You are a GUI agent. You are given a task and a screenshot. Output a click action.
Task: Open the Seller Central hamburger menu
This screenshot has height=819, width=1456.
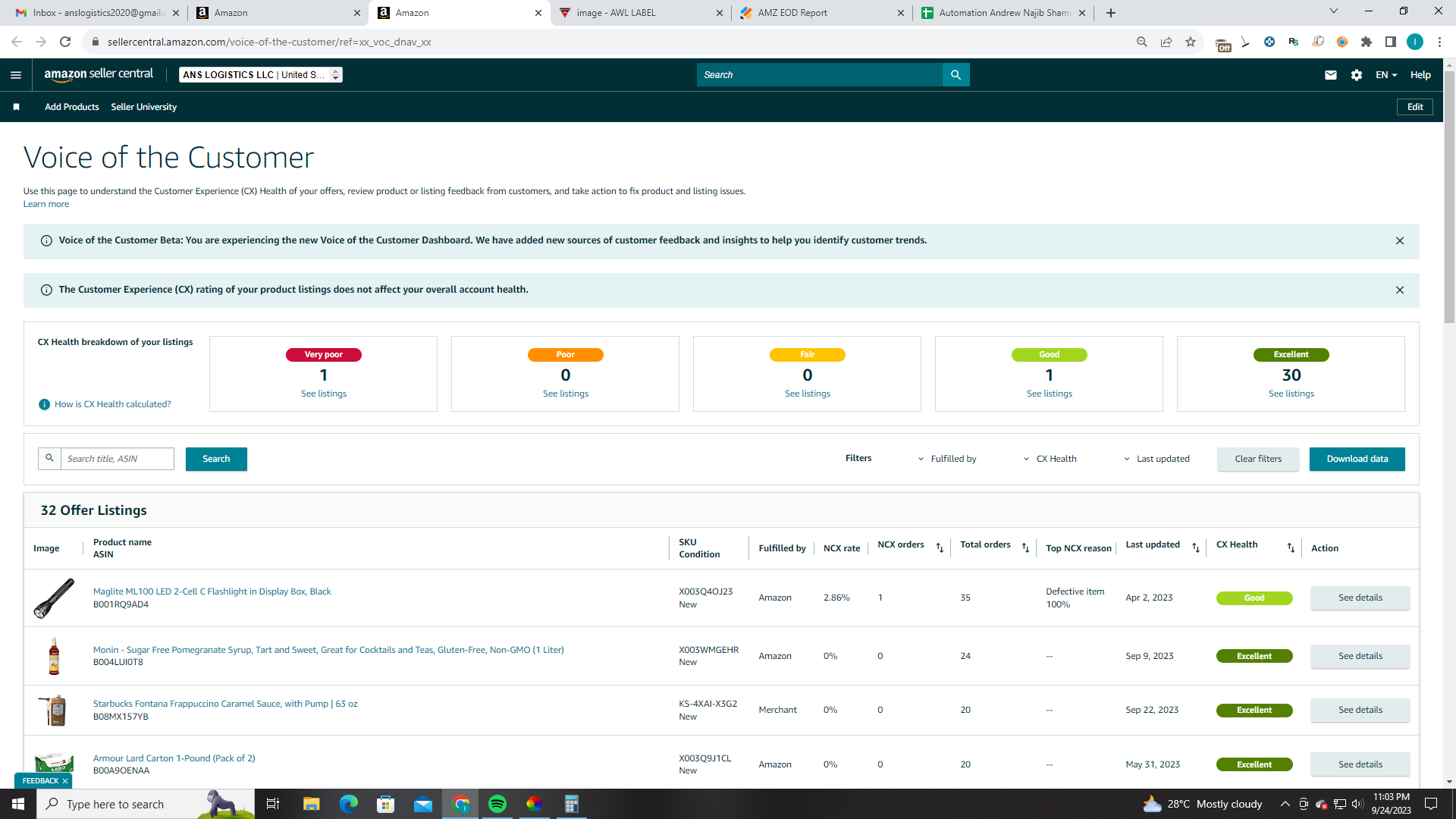[x=16, y=75]
